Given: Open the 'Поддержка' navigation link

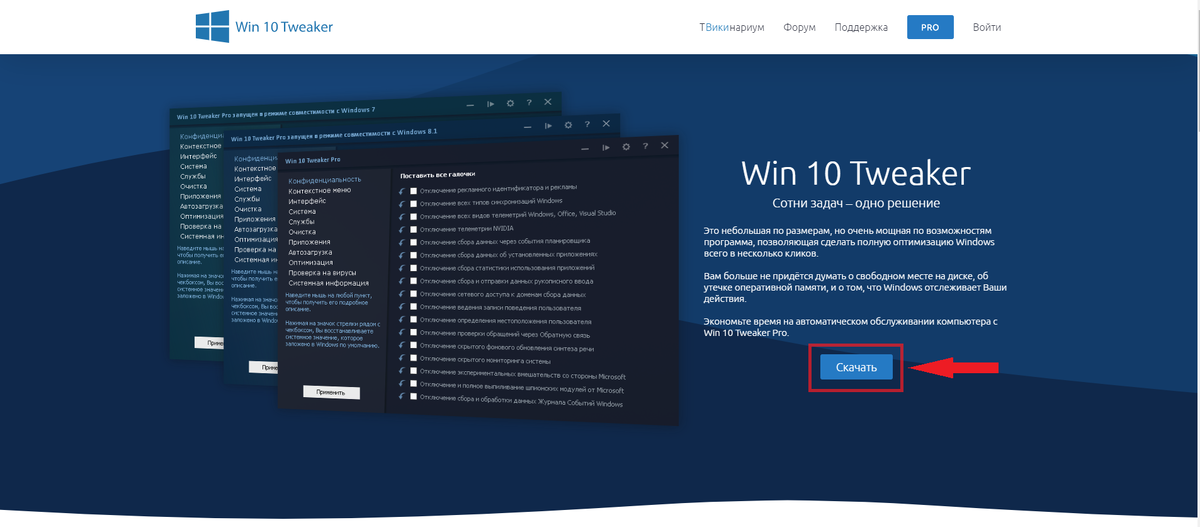Looking at the screenshot, I should point(861,27).
